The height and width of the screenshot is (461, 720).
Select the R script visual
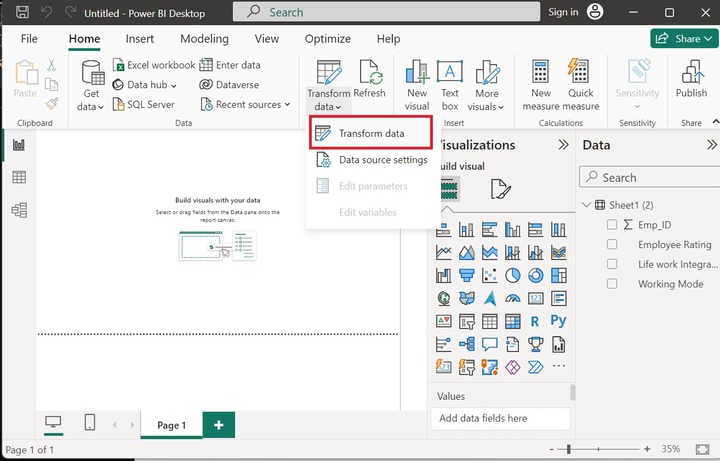point(535,321)
